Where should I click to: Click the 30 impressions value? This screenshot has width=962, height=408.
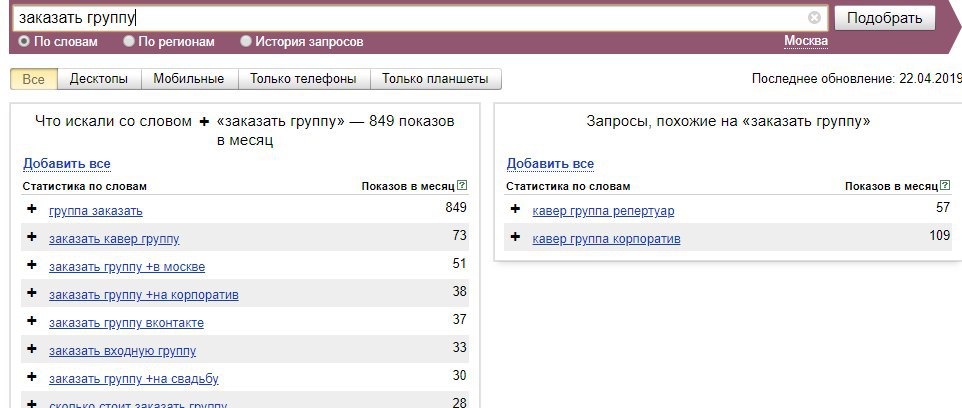(x=460, y=375)
